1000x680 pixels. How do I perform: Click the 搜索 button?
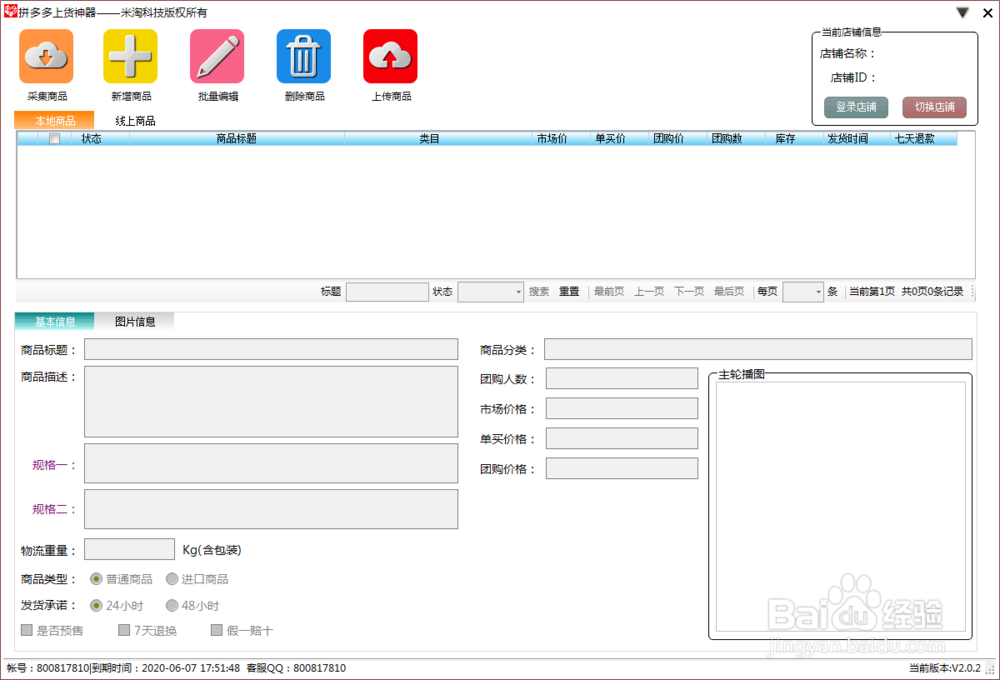pos(539,292)
